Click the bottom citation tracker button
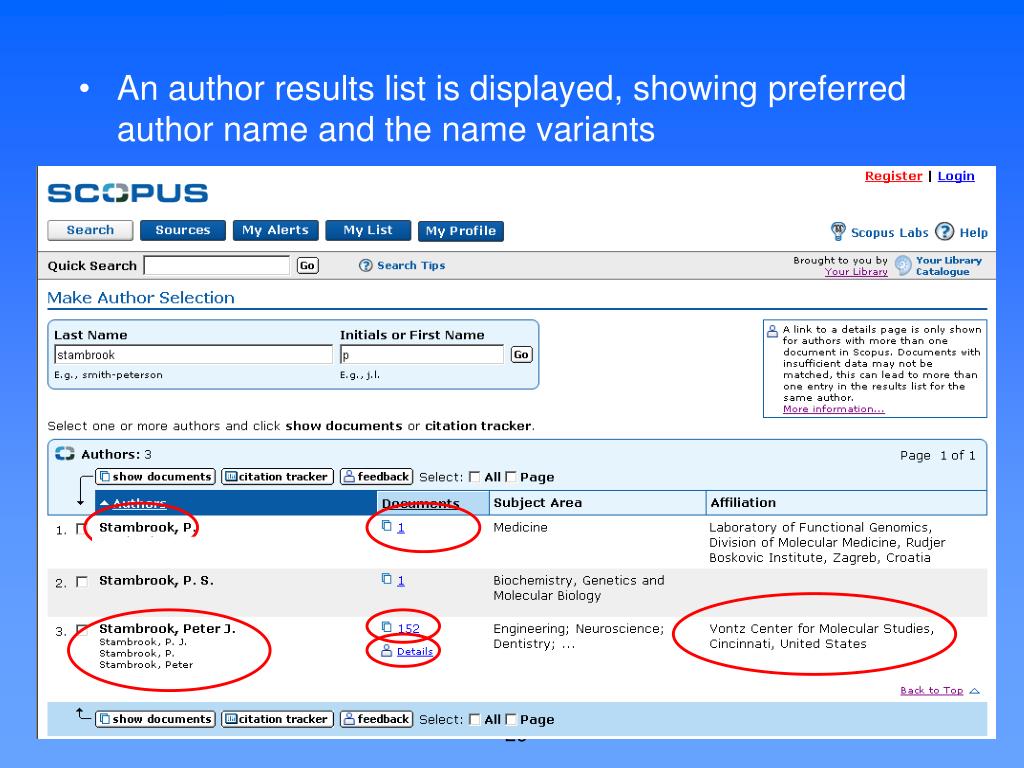The height and width of the screenshot is (768, 1024). coord(278,719)
